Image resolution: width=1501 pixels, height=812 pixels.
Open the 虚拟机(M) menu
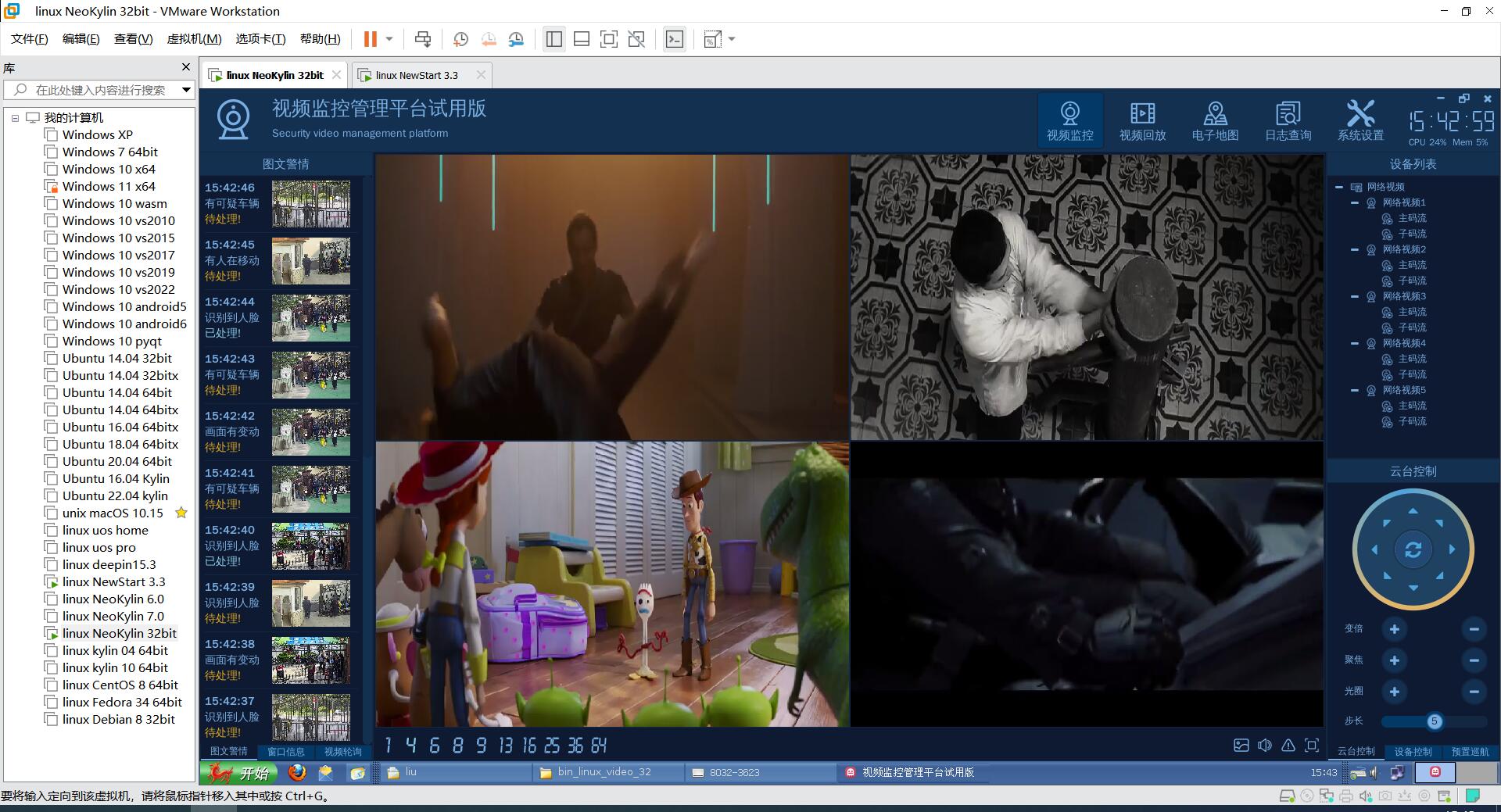(194, 39)
